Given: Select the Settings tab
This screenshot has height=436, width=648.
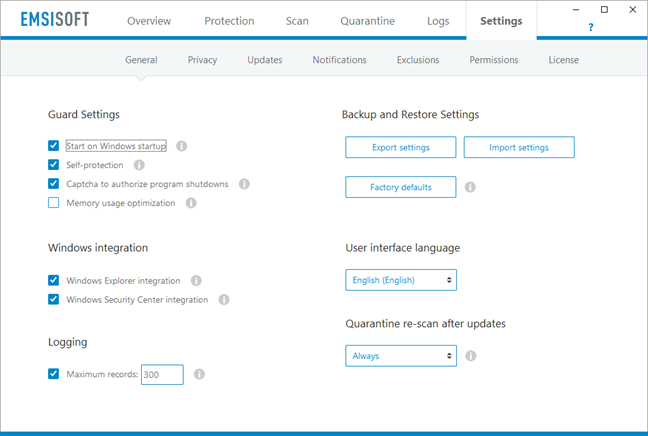Looking at the screenshot, I should (x=501, y=21).
